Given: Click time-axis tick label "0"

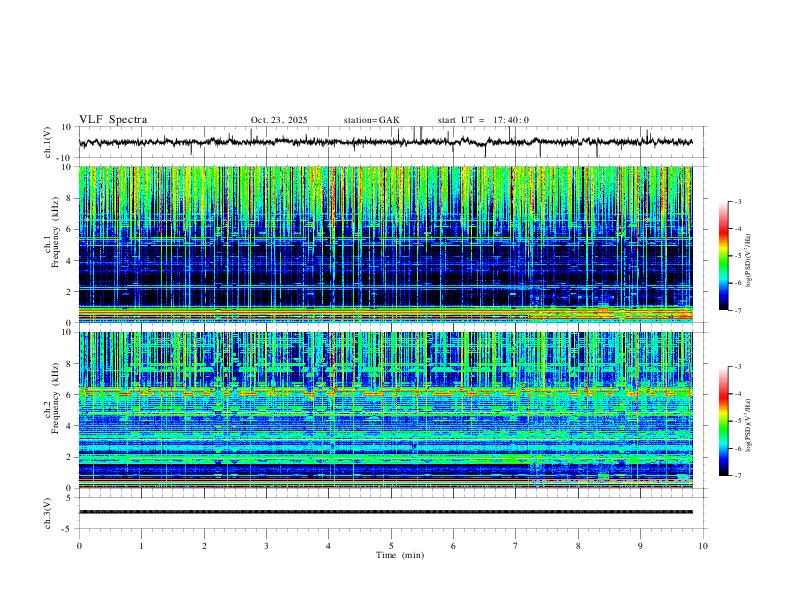Looking at the screenshot, I should pos(79,546).
